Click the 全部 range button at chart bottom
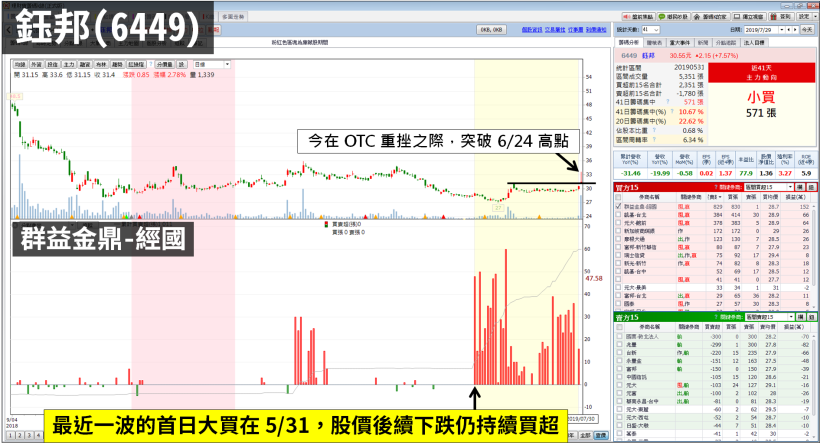Screen dimensions: 820x445 click(x=586, y=435)
